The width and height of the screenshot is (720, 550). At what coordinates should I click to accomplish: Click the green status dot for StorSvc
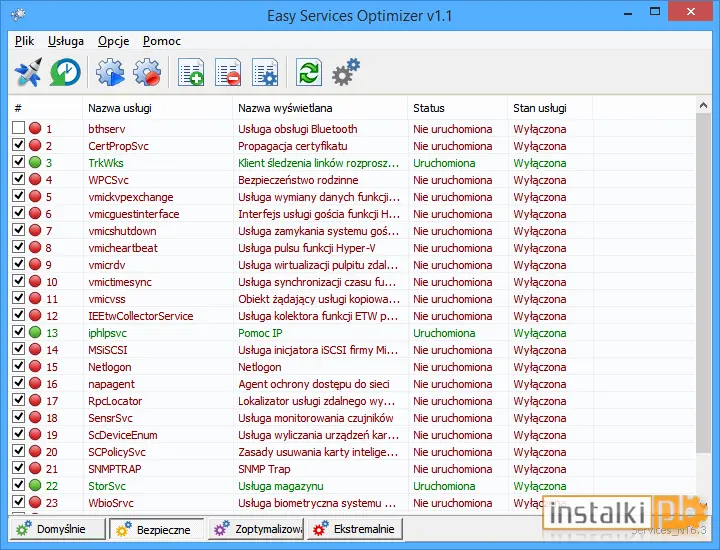coord(35,485)
